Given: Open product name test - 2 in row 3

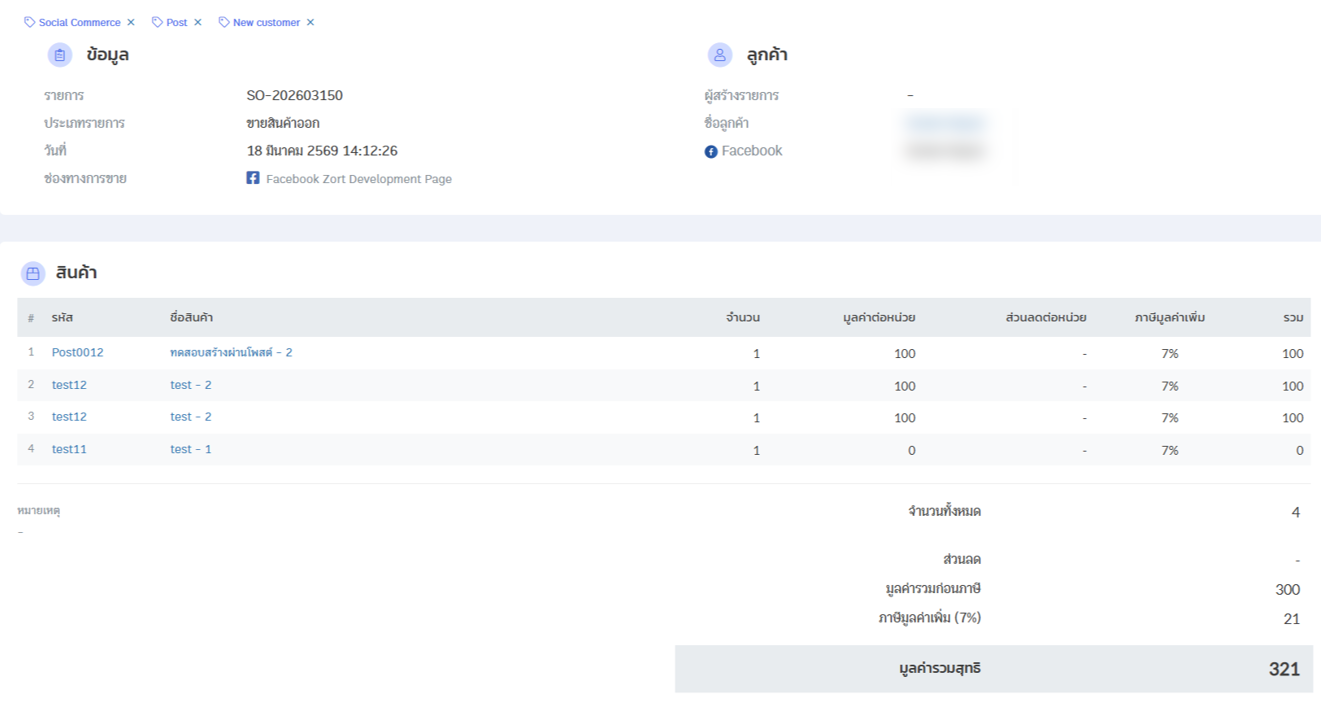Looking at the screenshot, I should click(190, 417).
